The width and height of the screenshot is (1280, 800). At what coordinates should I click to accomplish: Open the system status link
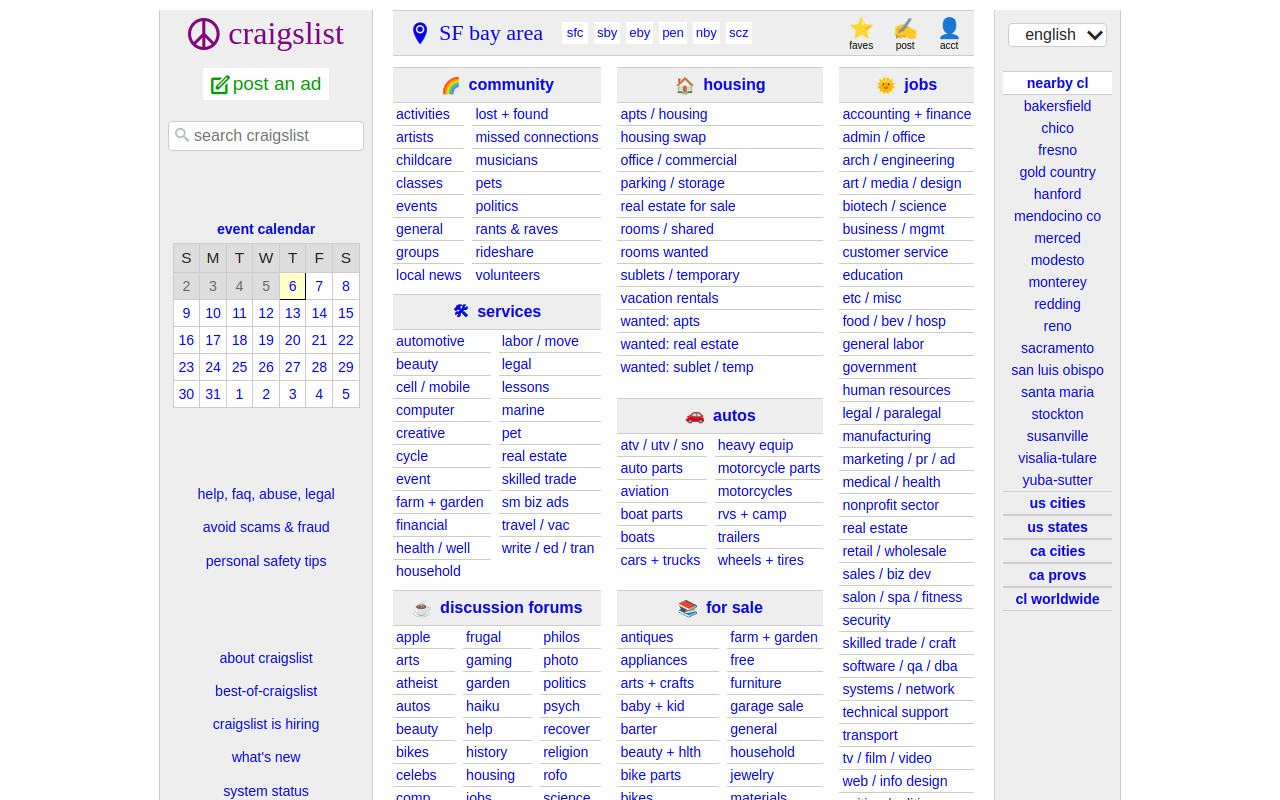pyautogui.click(x=266, y=791)
